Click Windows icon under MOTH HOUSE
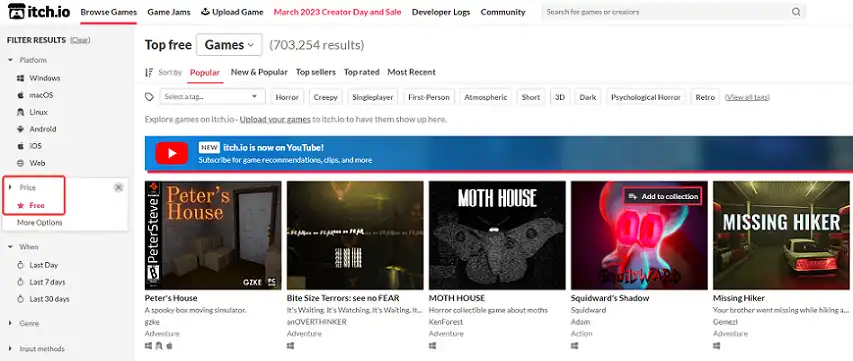853x361 pixels. 432,346
